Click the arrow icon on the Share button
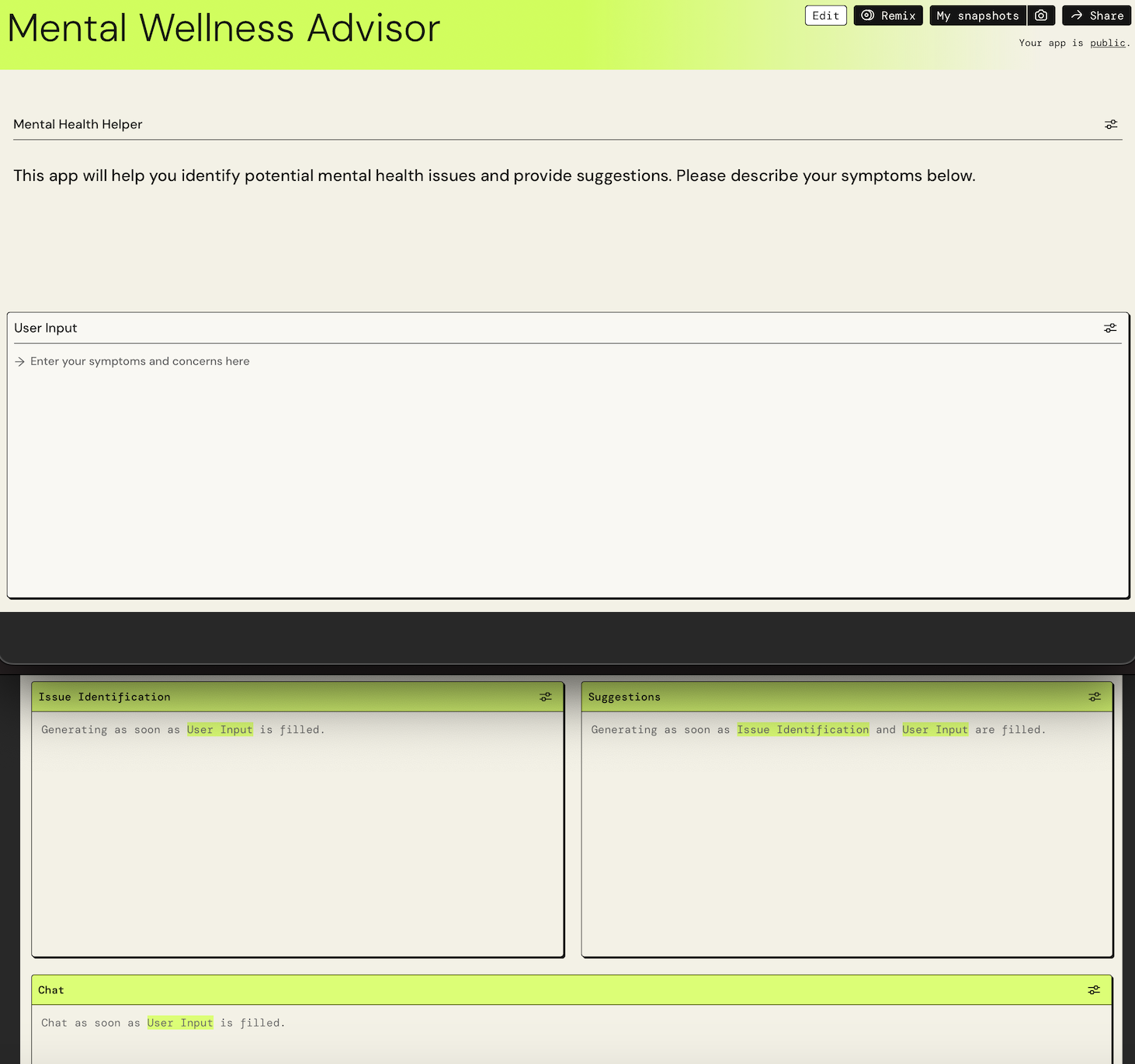The width and height of the screenshot is (1135, 1064). [x=1076, y=15]
